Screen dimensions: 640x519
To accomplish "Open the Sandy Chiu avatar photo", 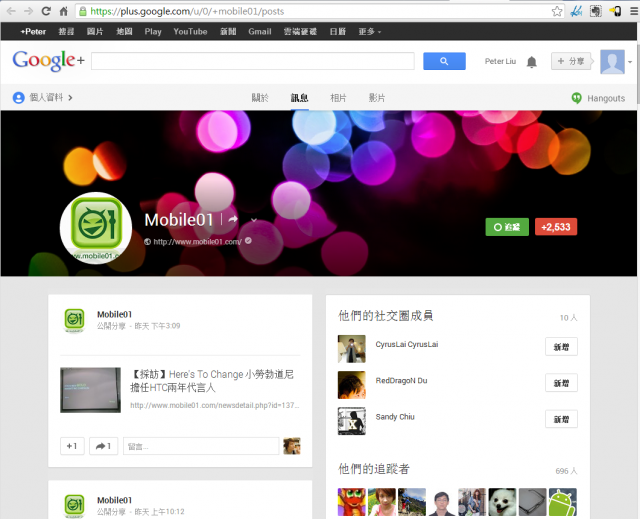I will [351, 421].
